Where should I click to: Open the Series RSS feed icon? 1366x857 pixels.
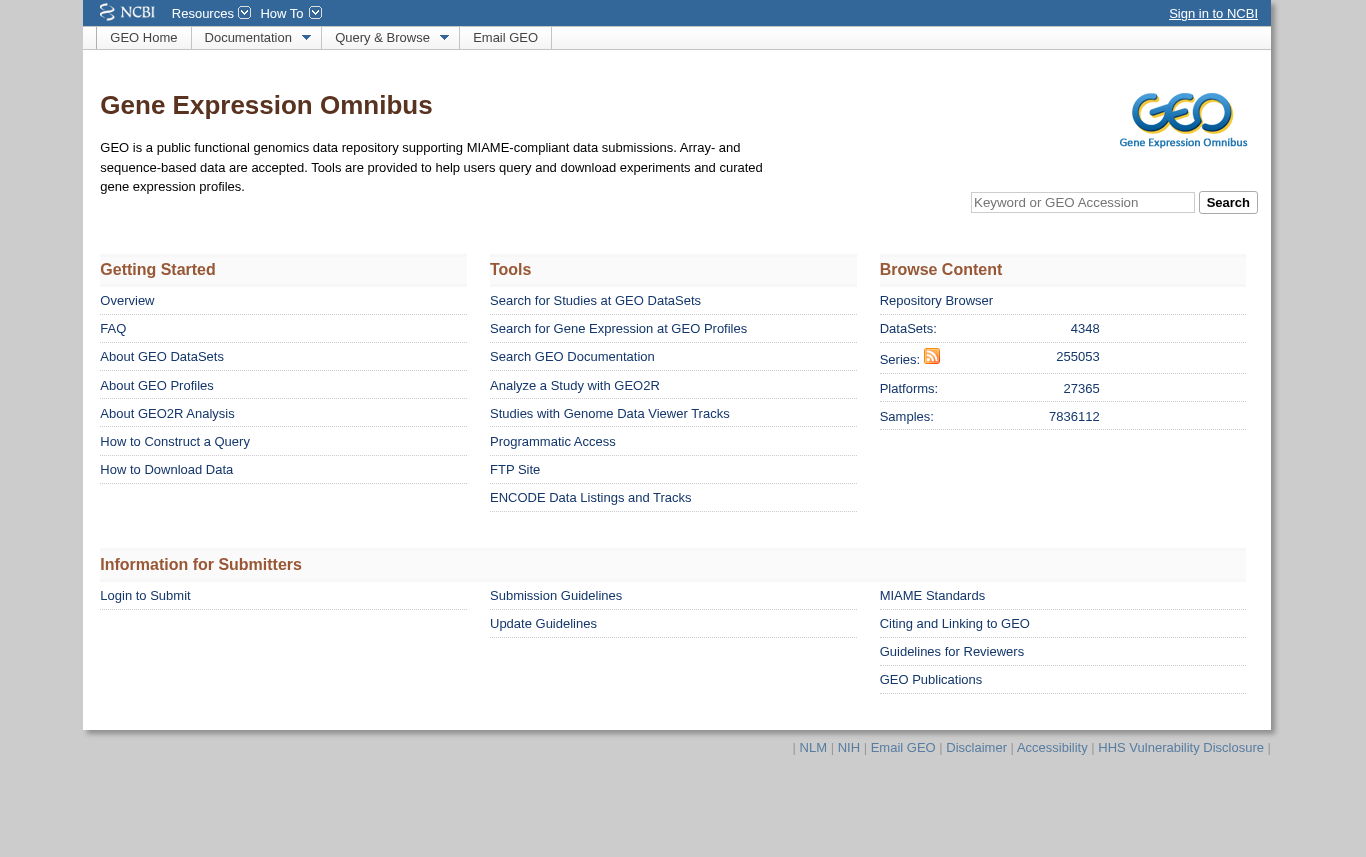[x=932, y=356]
